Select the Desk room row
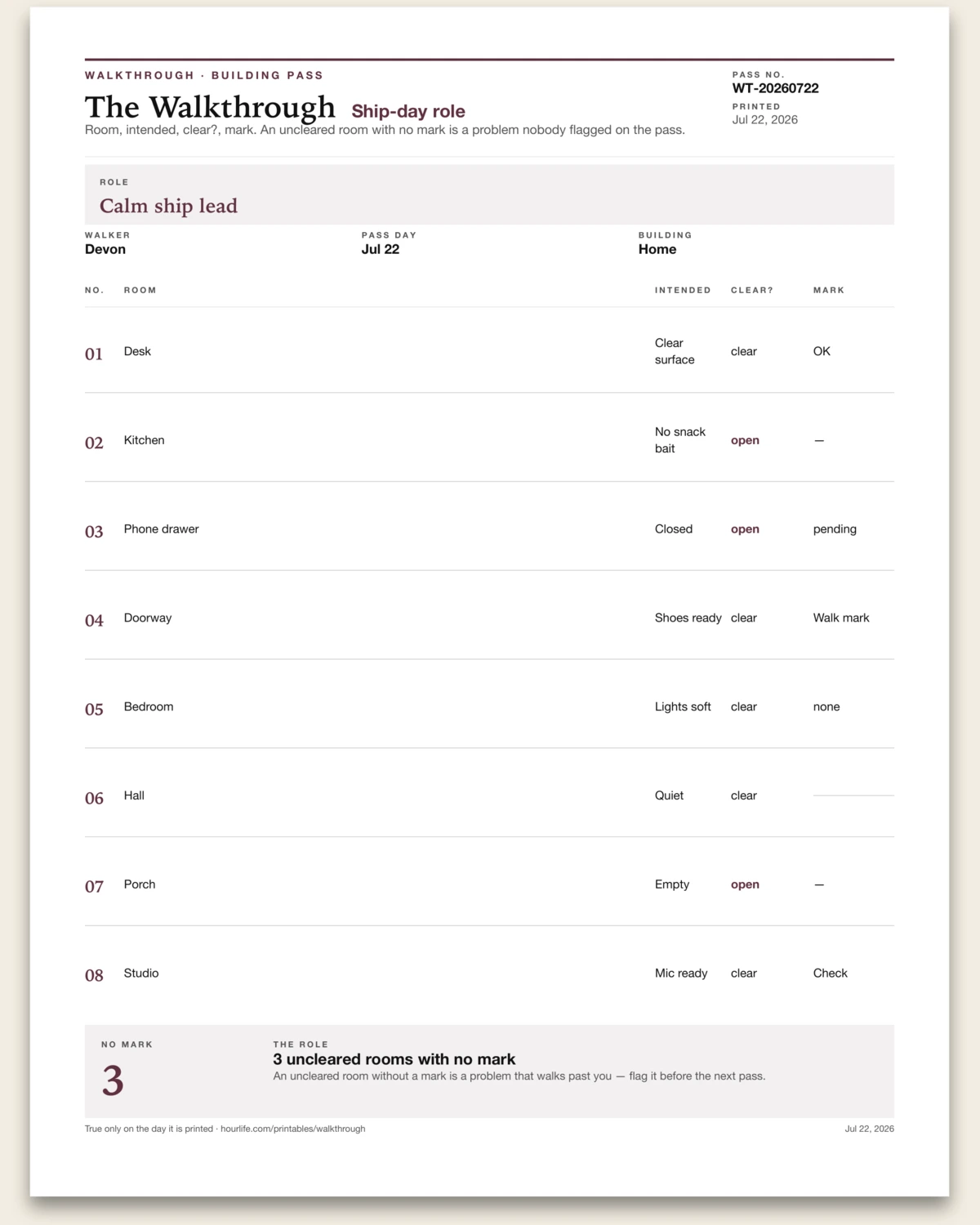The height and width of the screenshot is (1225, 980). (489, 351)
